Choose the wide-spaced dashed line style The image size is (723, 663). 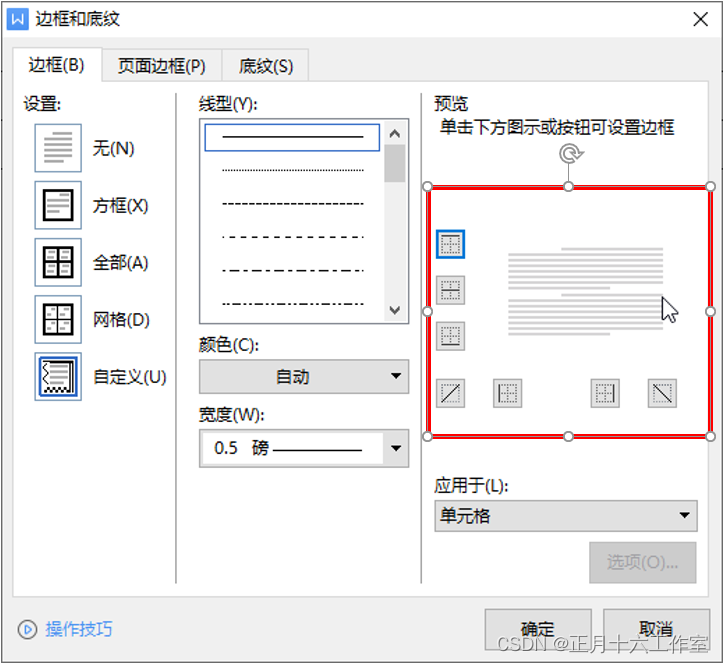point(292,237)
